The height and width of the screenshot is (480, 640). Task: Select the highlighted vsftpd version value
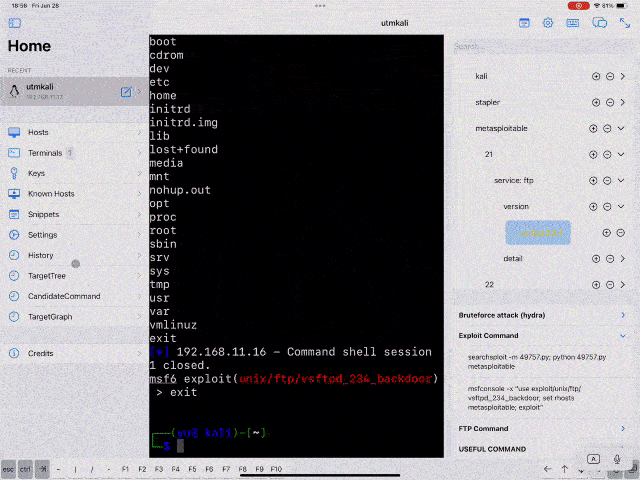point(538,233)
